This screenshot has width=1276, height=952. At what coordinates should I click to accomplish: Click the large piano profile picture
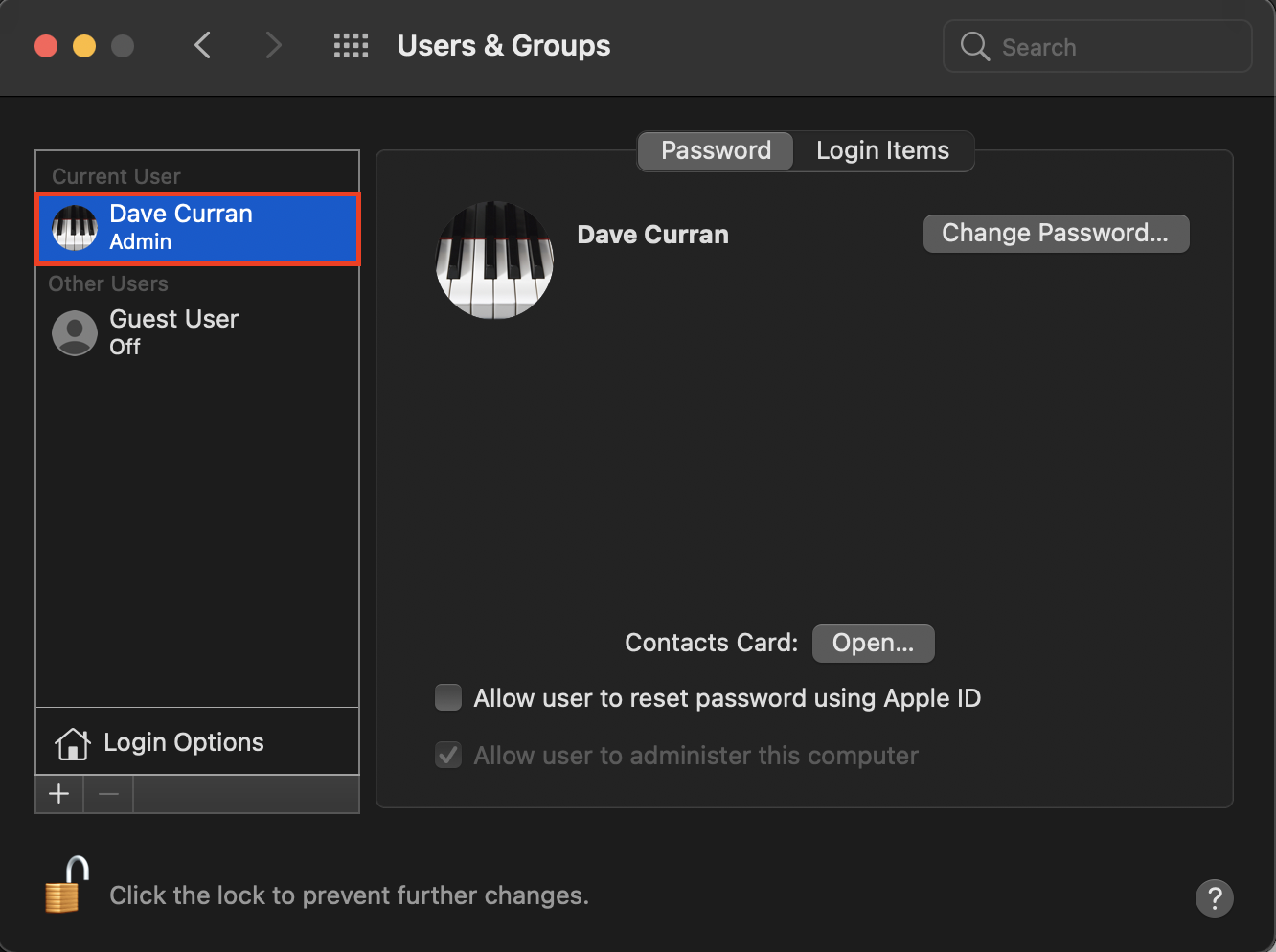(x=494, y=260)
